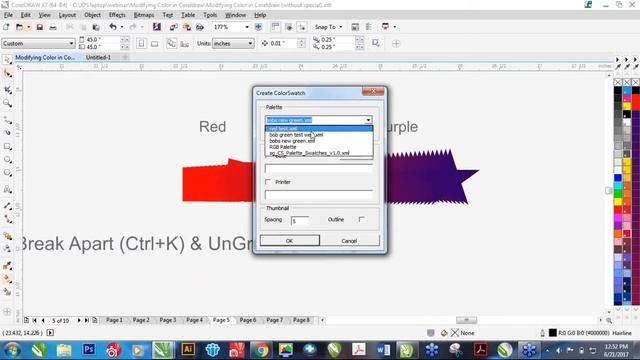Screen dimensions: 640x360
Task: Toggle the Show grid icon
Action: 289,27
